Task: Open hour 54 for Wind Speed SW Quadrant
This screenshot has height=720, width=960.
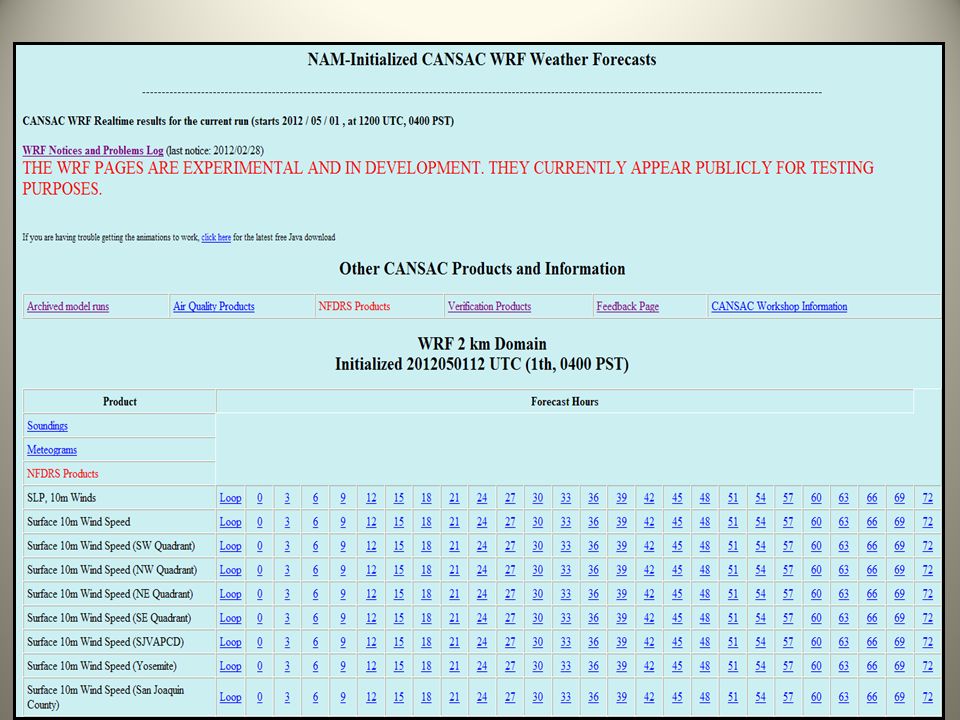Action: tap(760, 546)
